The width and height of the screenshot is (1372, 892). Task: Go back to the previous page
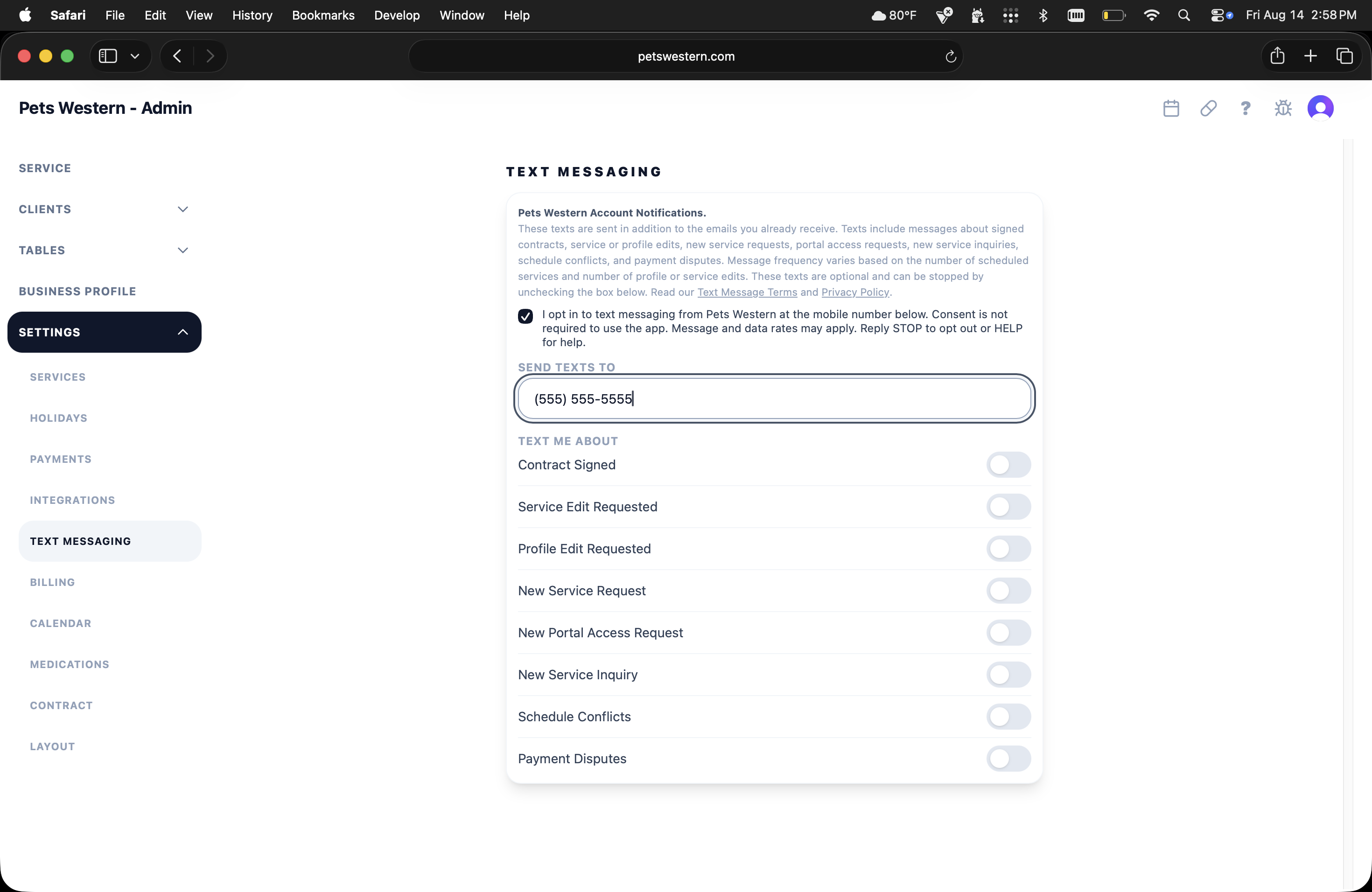(177, 56)
